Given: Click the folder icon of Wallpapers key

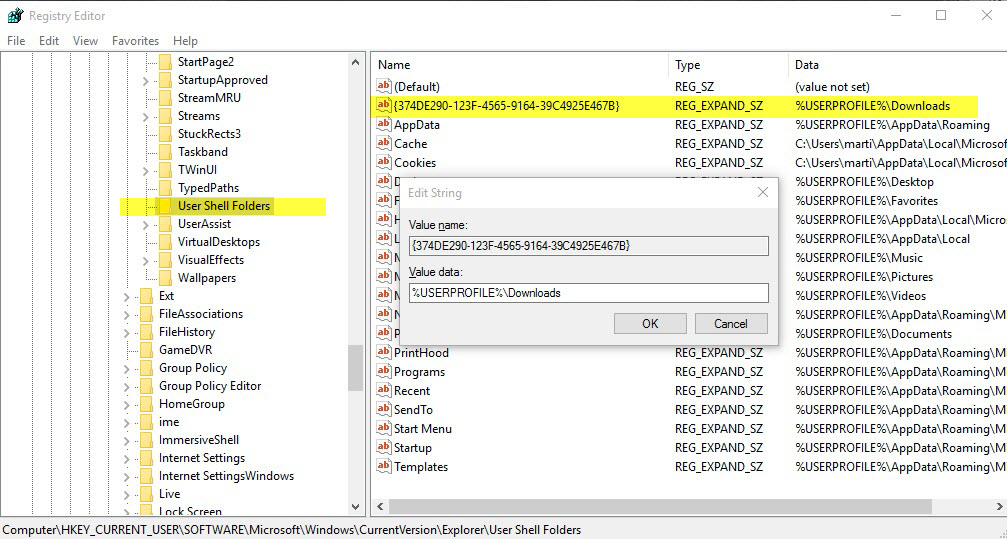Looking at the screenshot, I should tap(166, 278).
